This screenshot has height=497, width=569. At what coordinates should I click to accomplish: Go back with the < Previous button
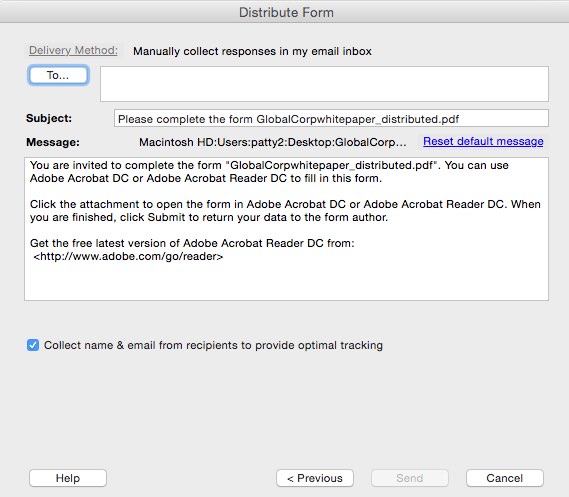(315, 478)
